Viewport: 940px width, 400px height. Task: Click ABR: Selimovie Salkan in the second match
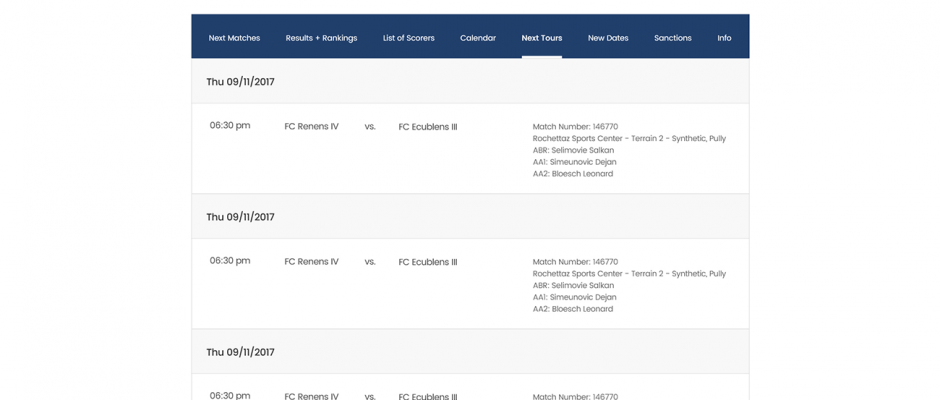[573, 285]
